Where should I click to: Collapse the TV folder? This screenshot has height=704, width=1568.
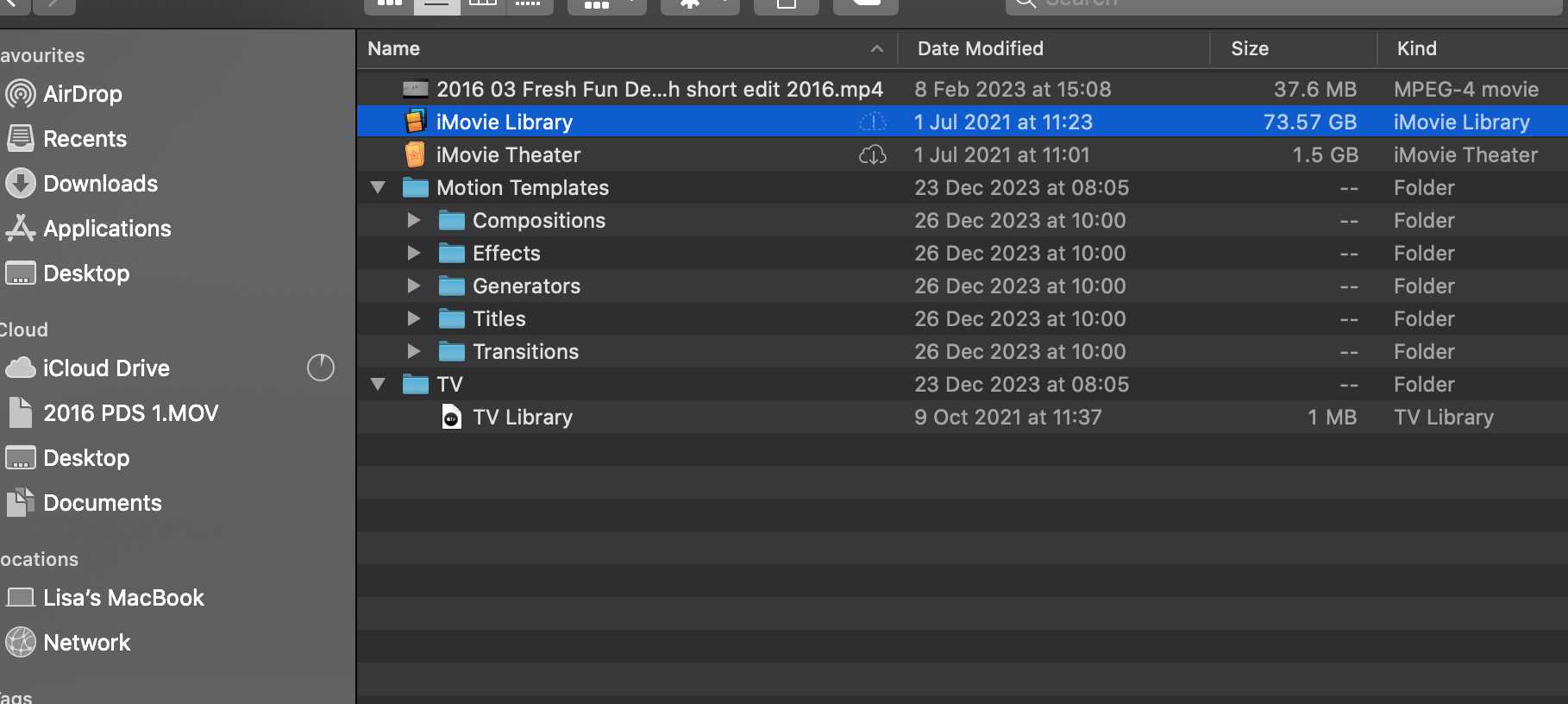pos(378,384)
